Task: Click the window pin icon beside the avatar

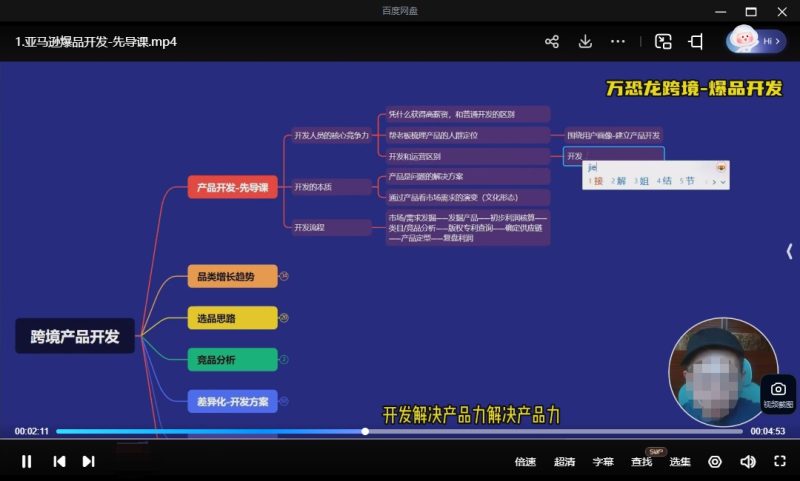Action: click(x=696, y=41)
